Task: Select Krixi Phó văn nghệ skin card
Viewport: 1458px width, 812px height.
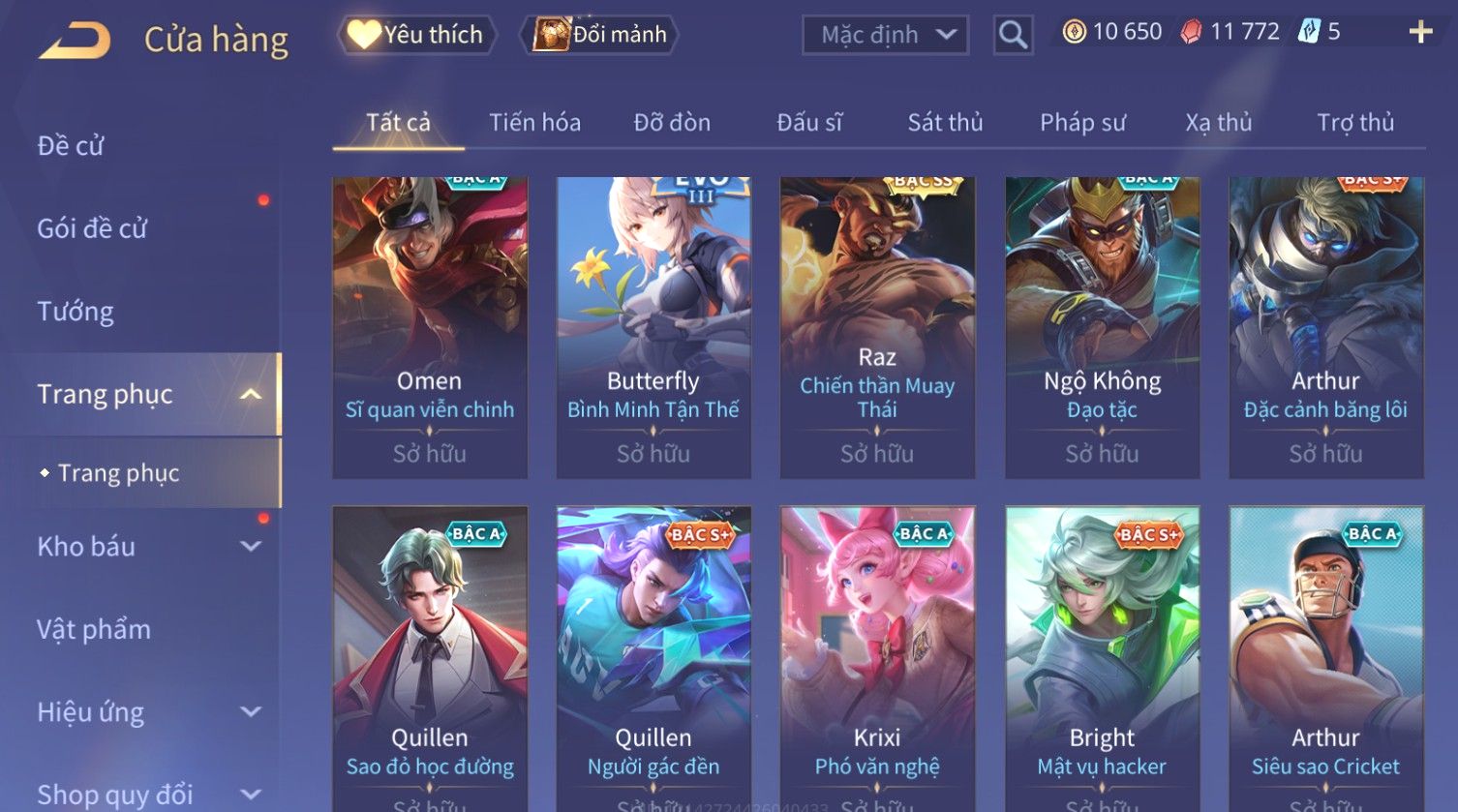Action: coord(877,658)
